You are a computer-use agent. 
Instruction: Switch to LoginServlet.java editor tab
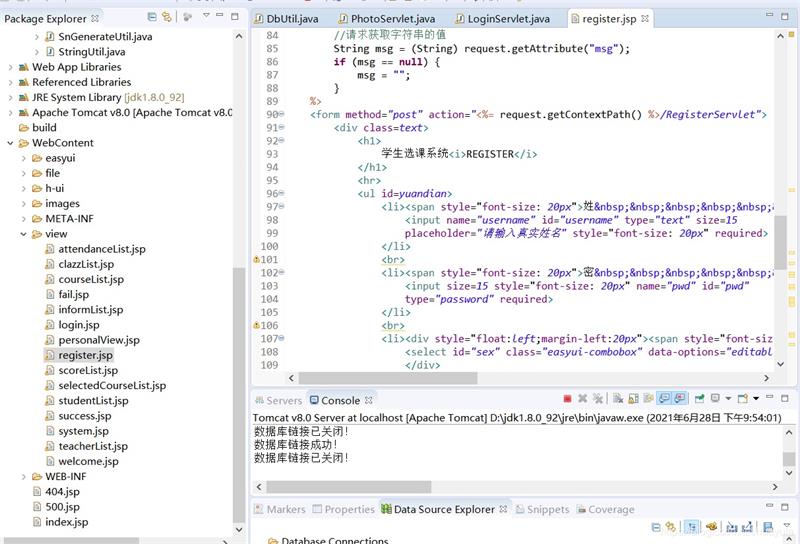(x=503, y=19)
